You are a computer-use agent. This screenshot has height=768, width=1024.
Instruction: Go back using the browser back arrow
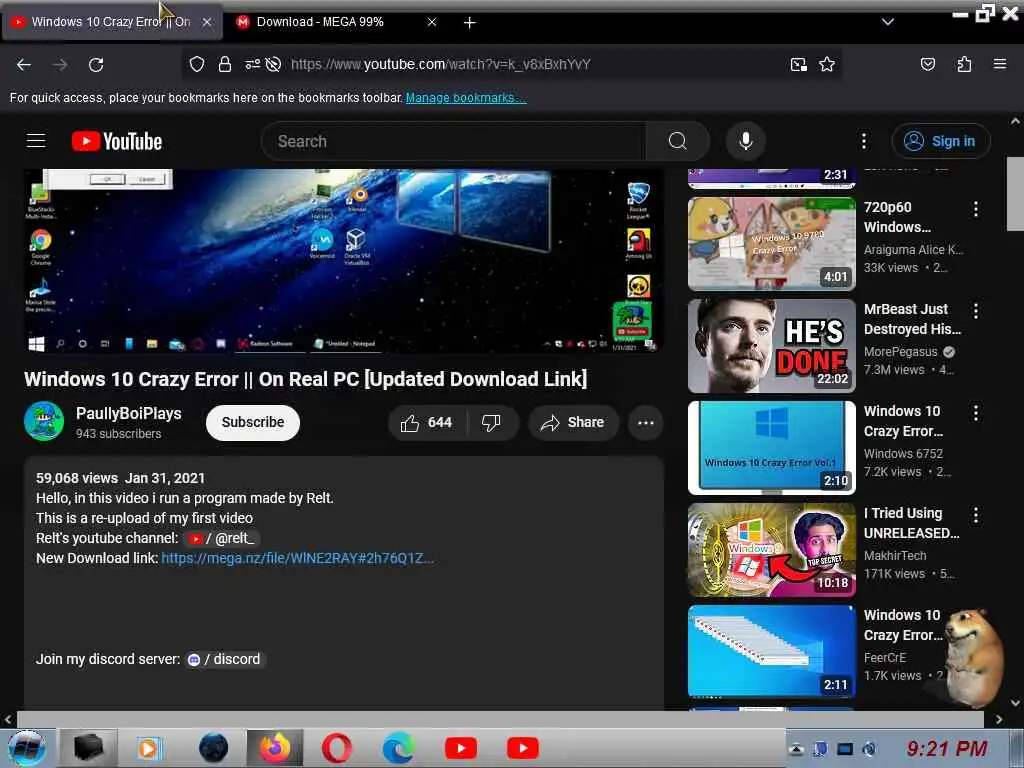[x=24, y=65]
